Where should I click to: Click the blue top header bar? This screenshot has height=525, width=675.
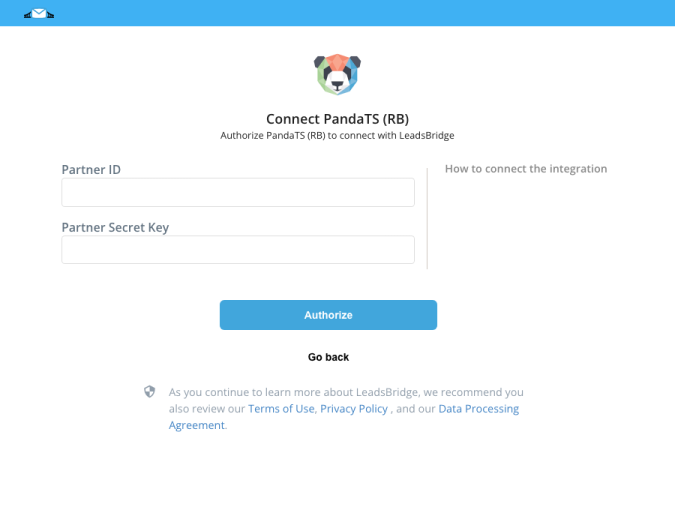click(x=338, y=13)
